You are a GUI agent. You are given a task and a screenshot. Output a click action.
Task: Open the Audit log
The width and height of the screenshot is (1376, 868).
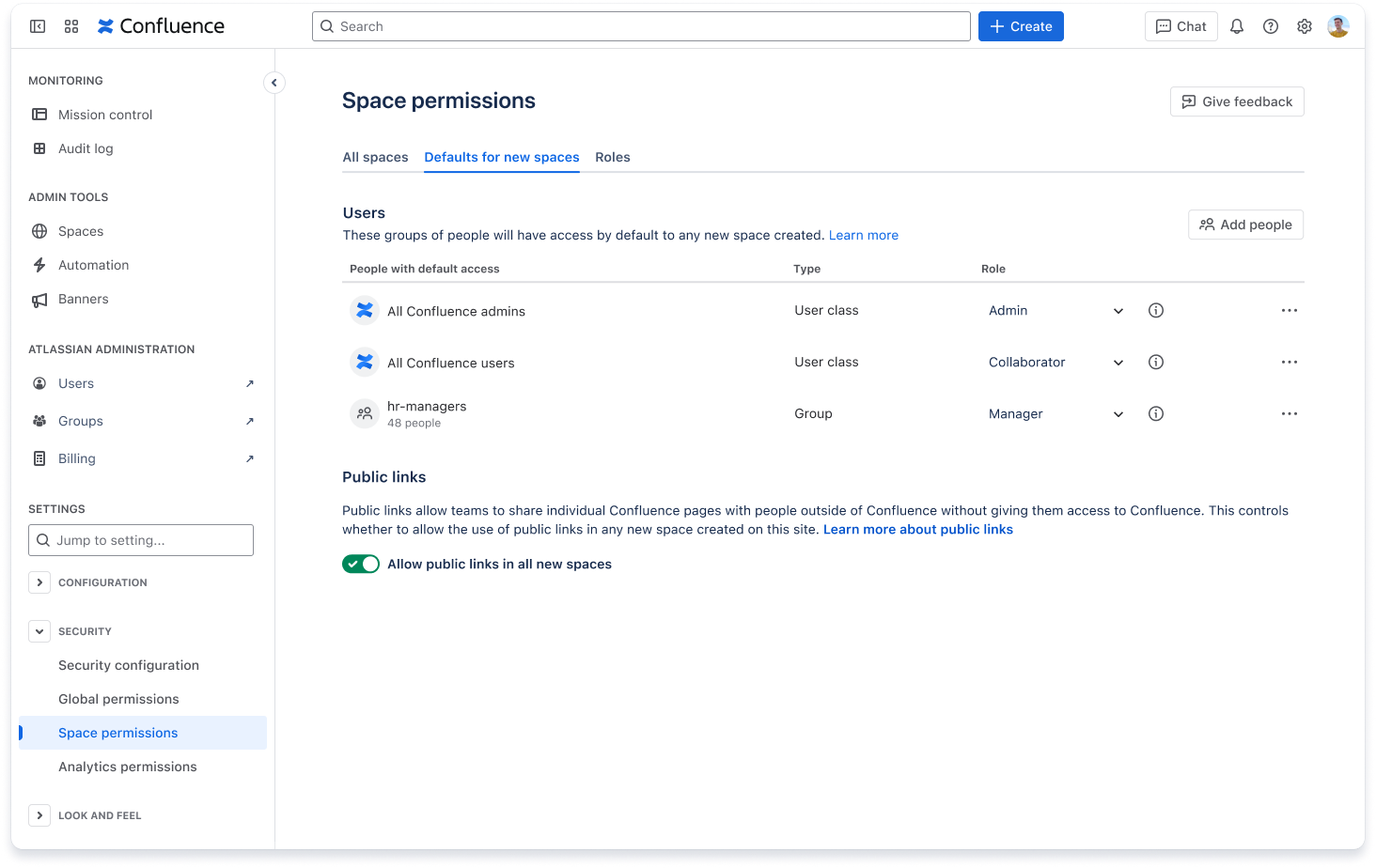pyautogui.click(x=86, y=147)
